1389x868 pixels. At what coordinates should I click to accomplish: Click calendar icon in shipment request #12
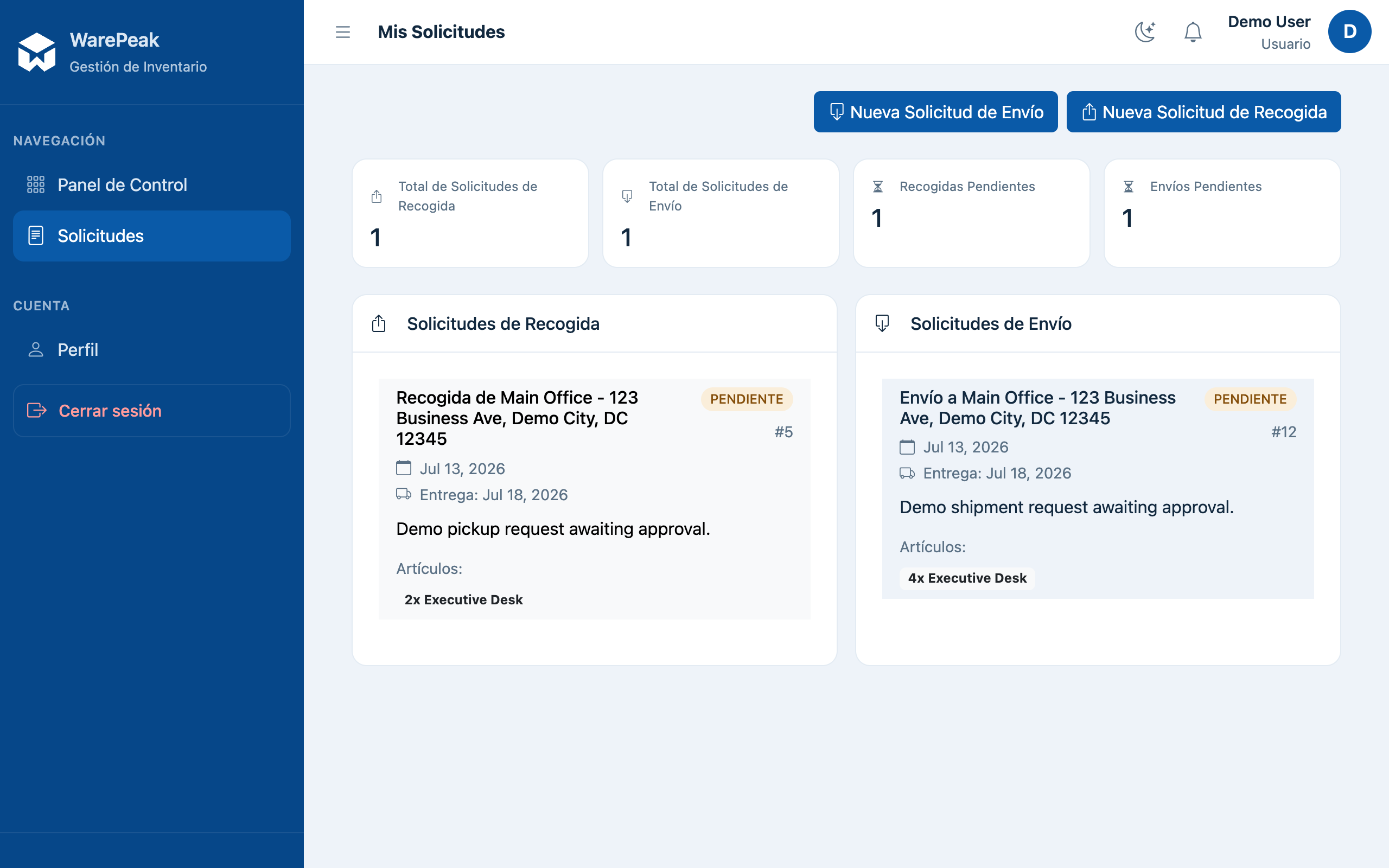[x=907, y=446]
